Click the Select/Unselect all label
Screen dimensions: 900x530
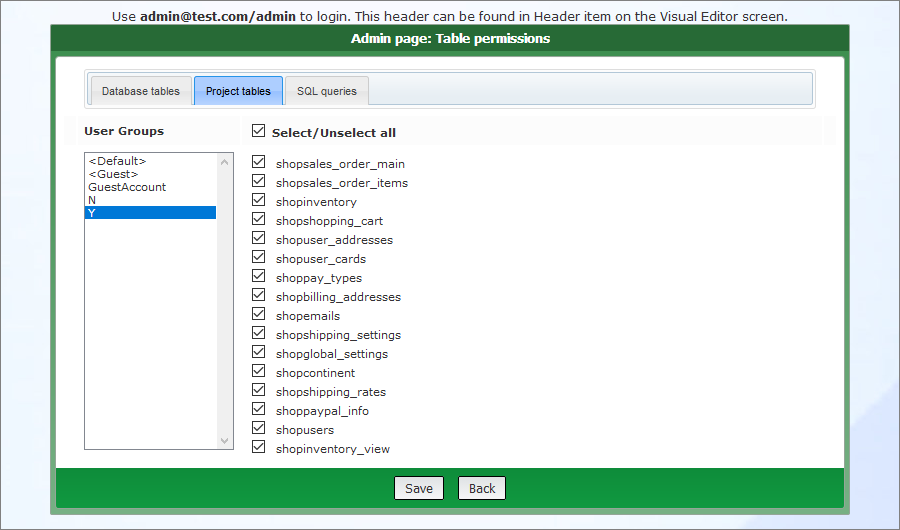334,133
